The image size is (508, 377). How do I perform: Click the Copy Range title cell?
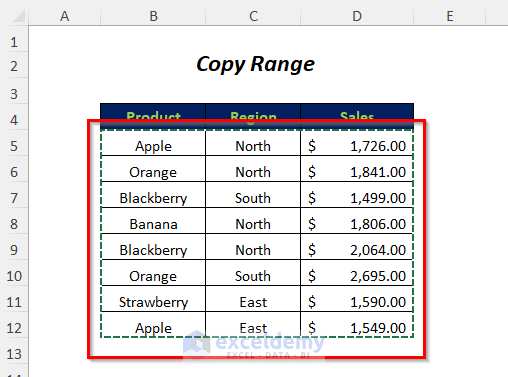[255, 65]
